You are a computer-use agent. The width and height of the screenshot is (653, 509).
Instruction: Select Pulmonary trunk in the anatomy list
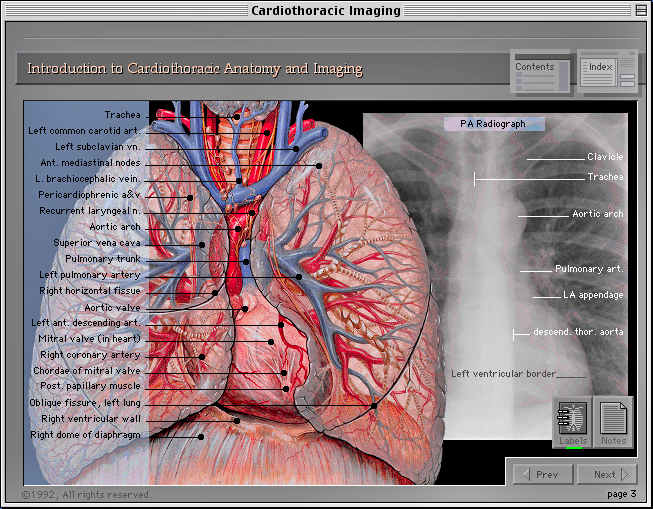[103, 259]
